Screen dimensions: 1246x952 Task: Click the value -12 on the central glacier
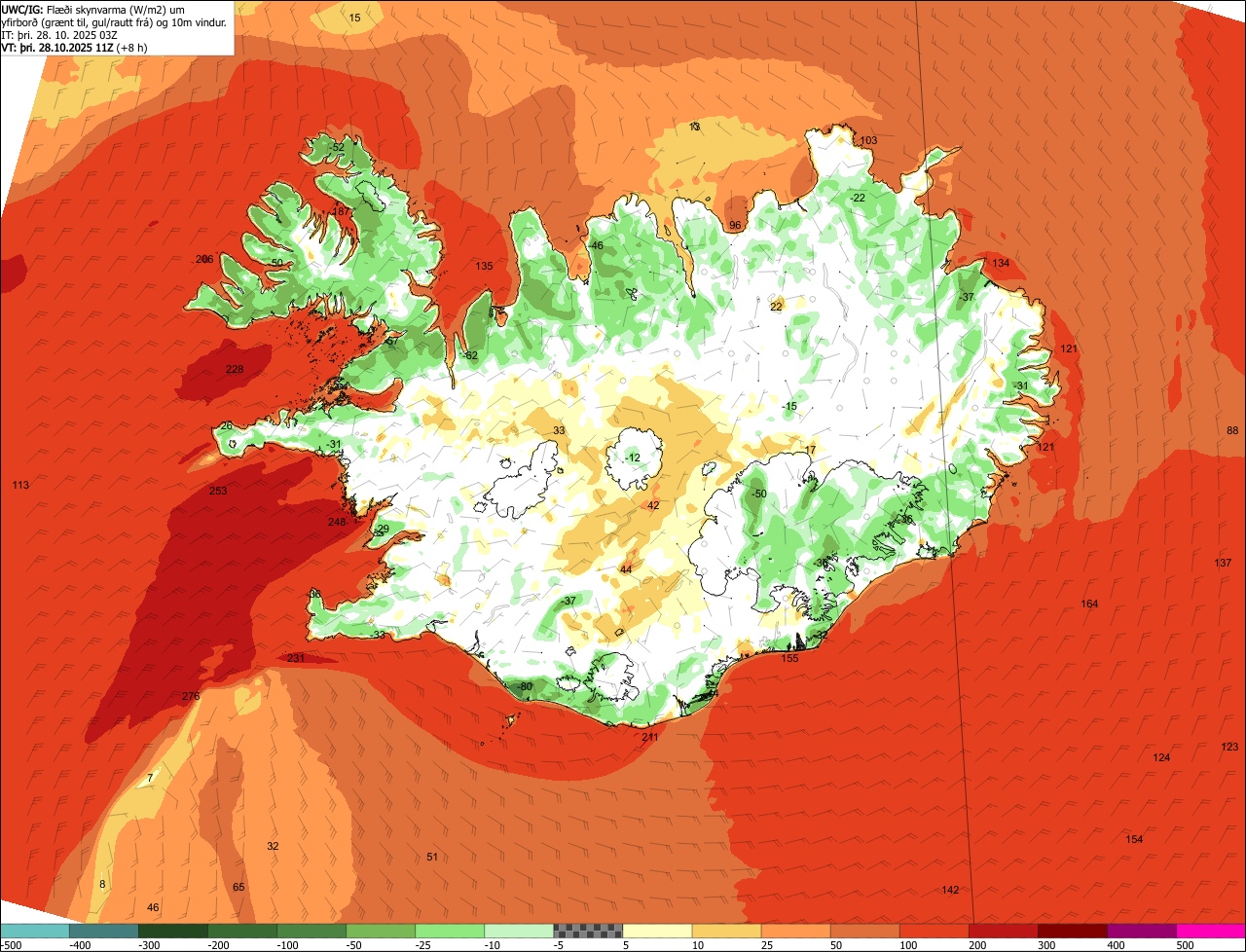[632, 458]
